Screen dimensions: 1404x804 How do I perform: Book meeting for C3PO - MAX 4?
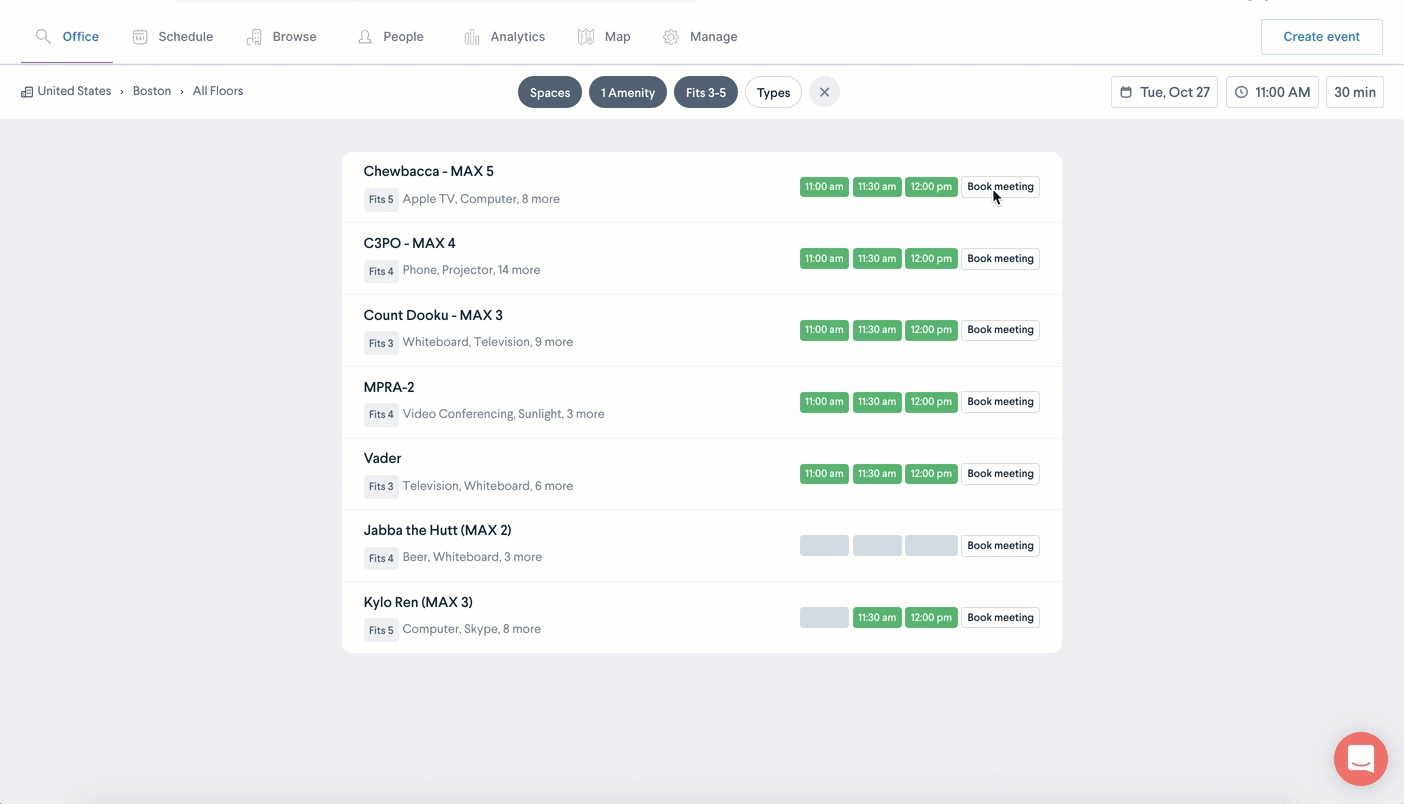point(1000,259)
